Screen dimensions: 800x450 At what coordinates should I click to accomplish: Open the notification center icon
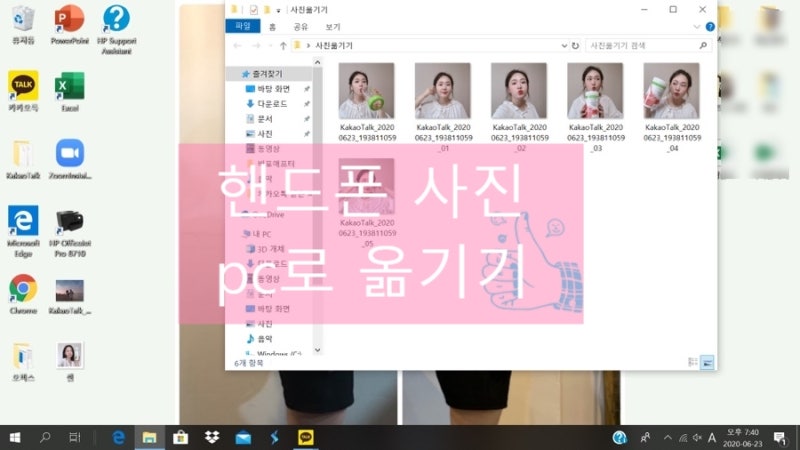coord(779,437)
